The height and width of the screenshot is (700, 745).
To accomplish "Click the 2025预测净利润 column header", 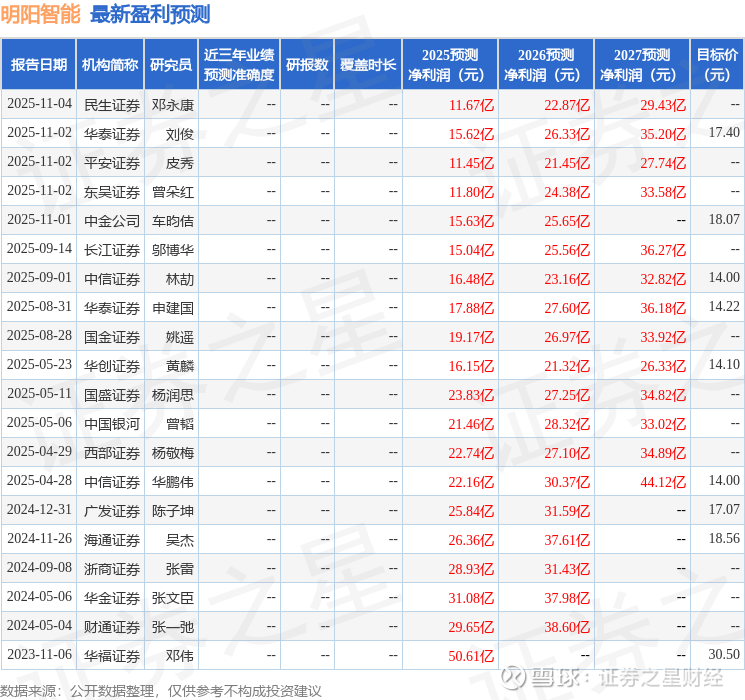I will pos(450,65).
